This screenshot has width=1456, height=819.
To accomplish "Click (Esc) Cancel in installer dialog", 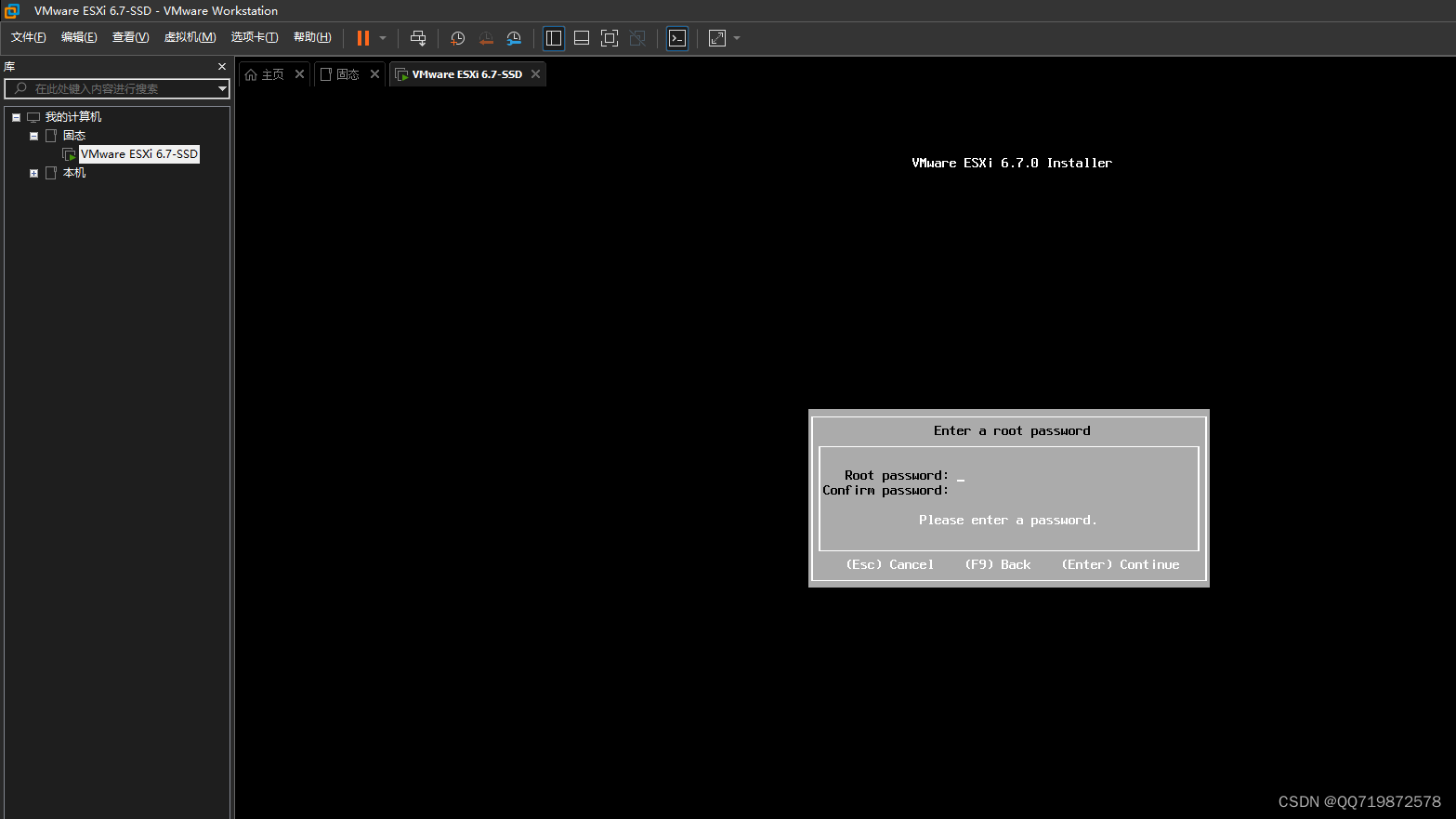I will [x=890, y=564].
